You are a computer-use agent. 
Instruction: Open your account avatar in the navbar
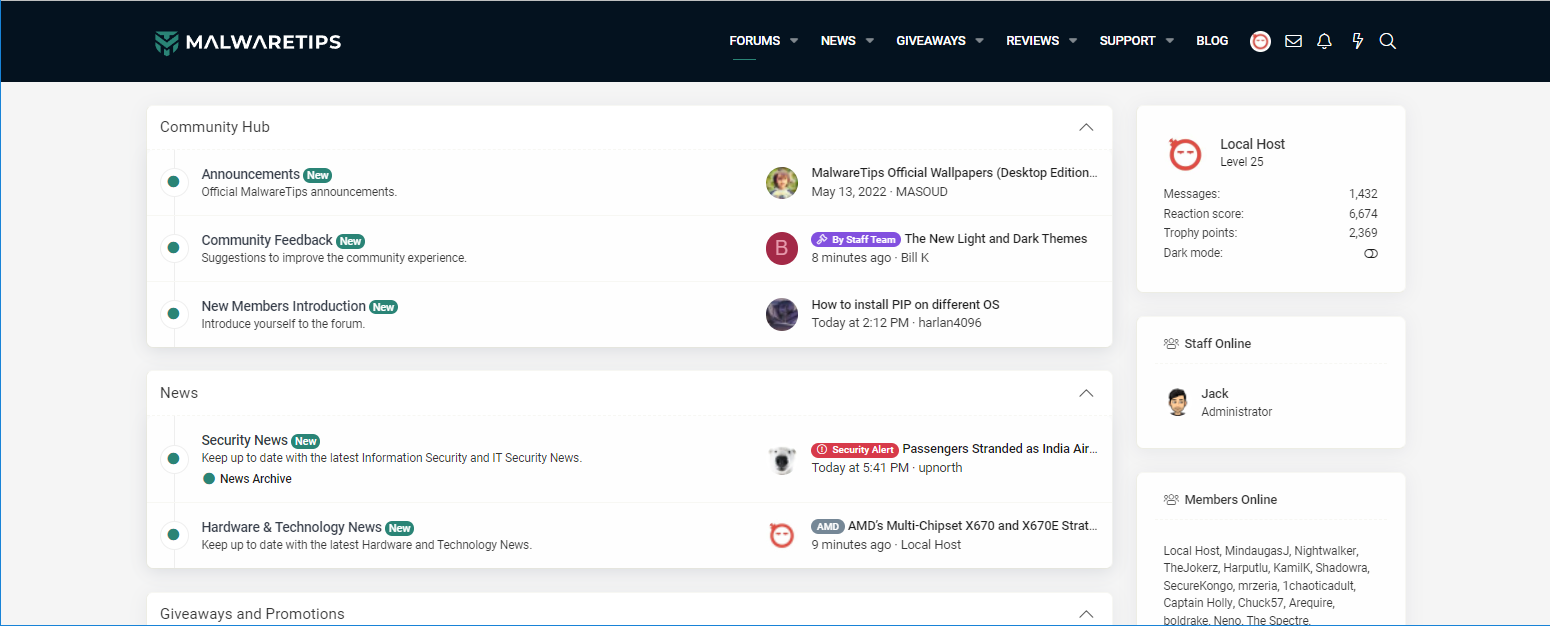tap(1261, 41)
